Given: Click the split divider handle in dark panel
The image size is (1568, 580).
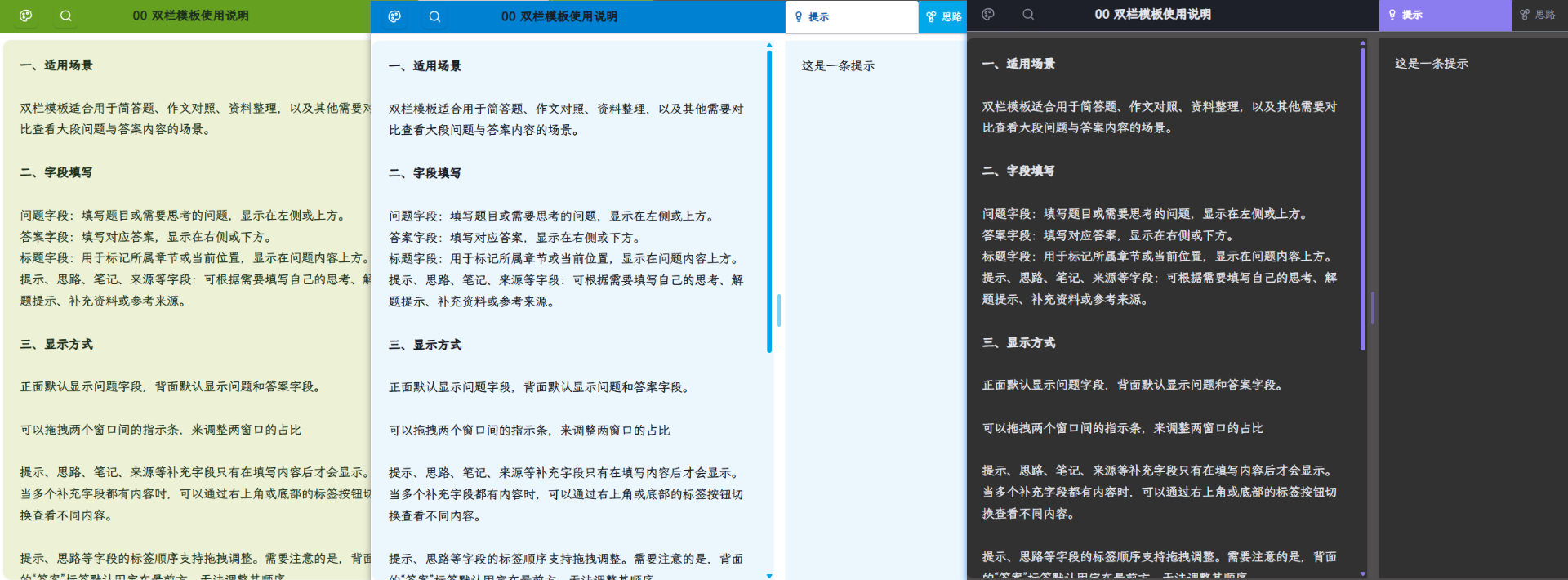Looking at the screenshot, I should [x=1373, y=308].
